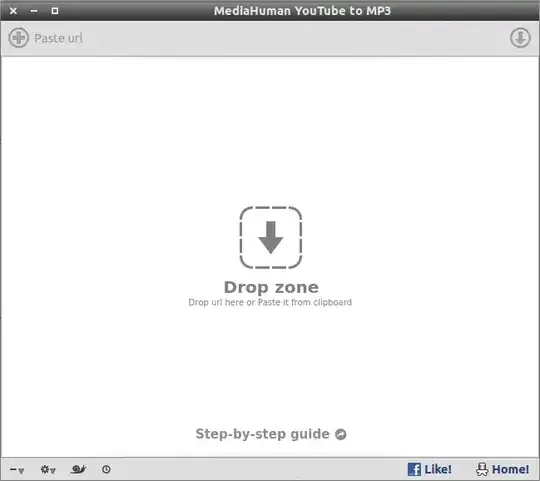
Task: Click the MediaHuman YouTube to MP3 title bar
Action: pos(302,11)
